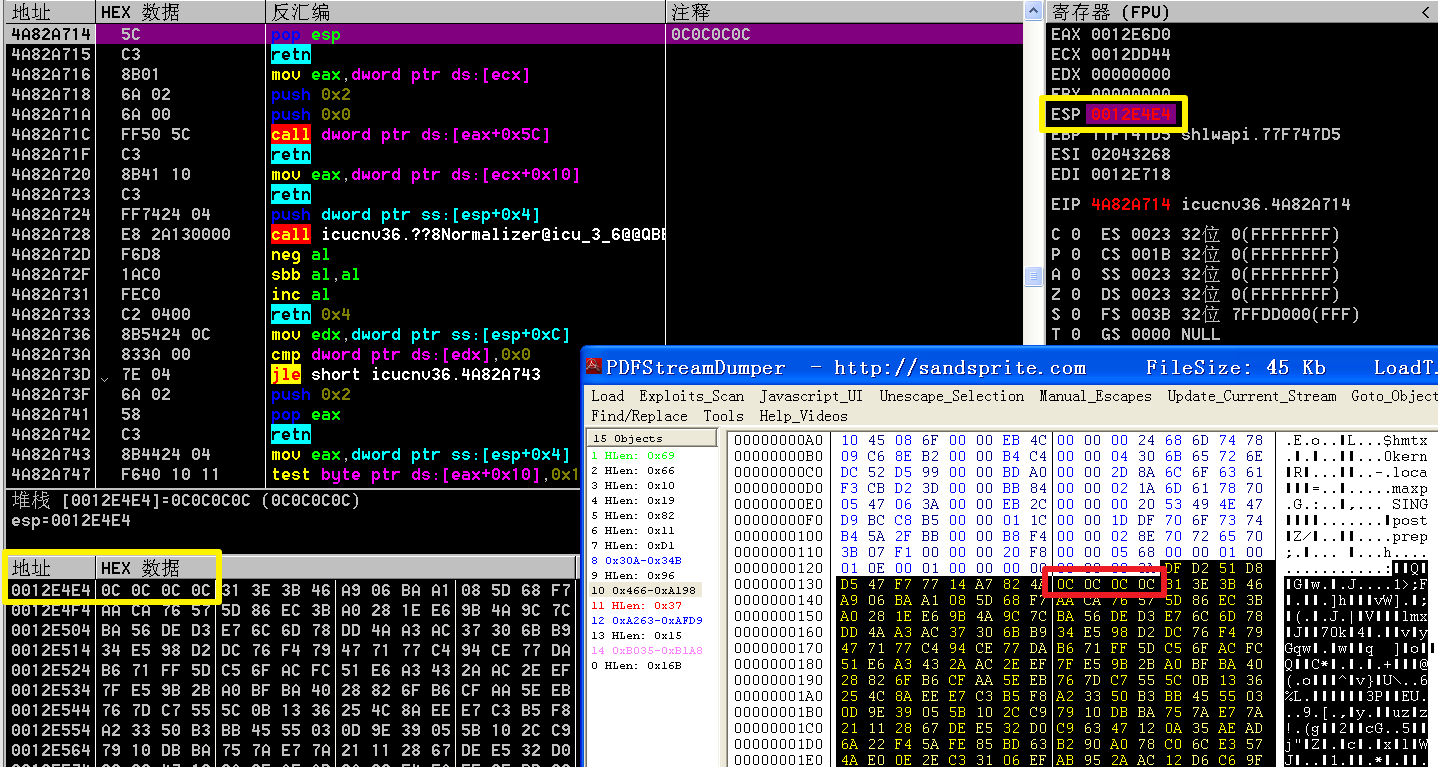This screenshot has height=767, width=1438.
Task: Select object 1 HLen: 0x69
Action: click(x=634, y=455)
